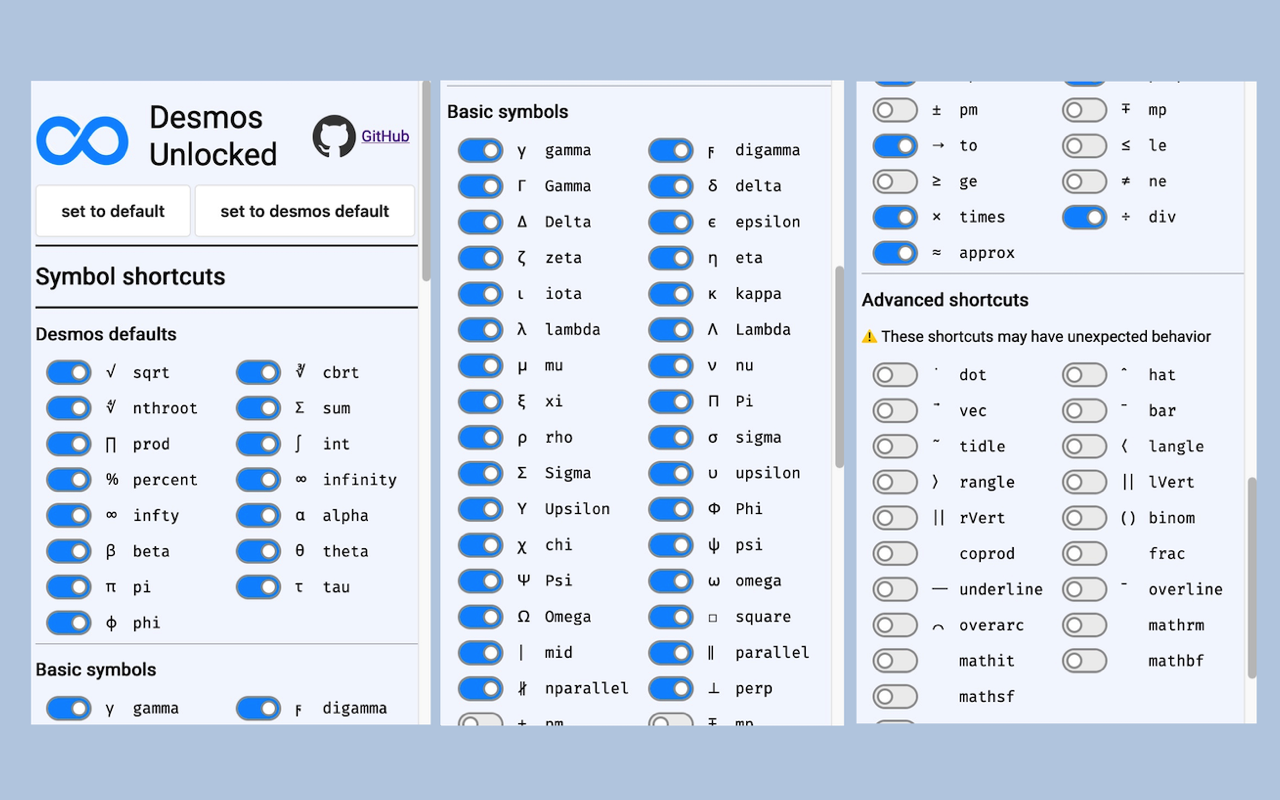Disable the delta shortcut toggle
1280x800 pixels.
(x=669, y=185)
